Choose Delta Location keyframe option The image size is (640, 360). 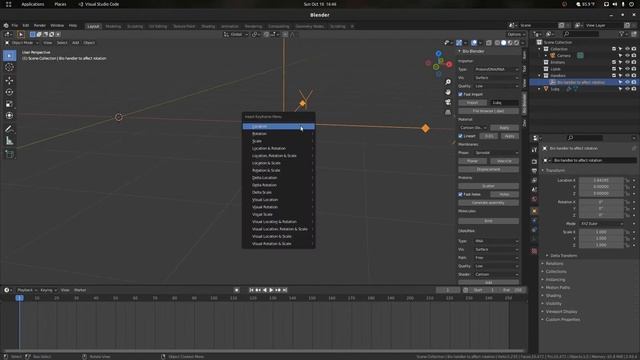[279, 178]
